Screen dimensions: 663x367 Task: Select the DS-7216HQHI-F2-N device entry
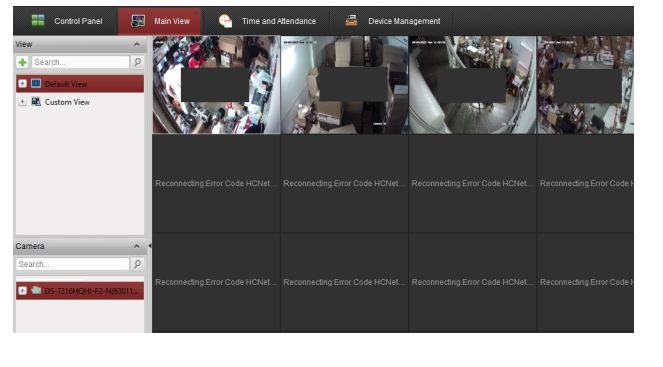[x=80, y=291]
